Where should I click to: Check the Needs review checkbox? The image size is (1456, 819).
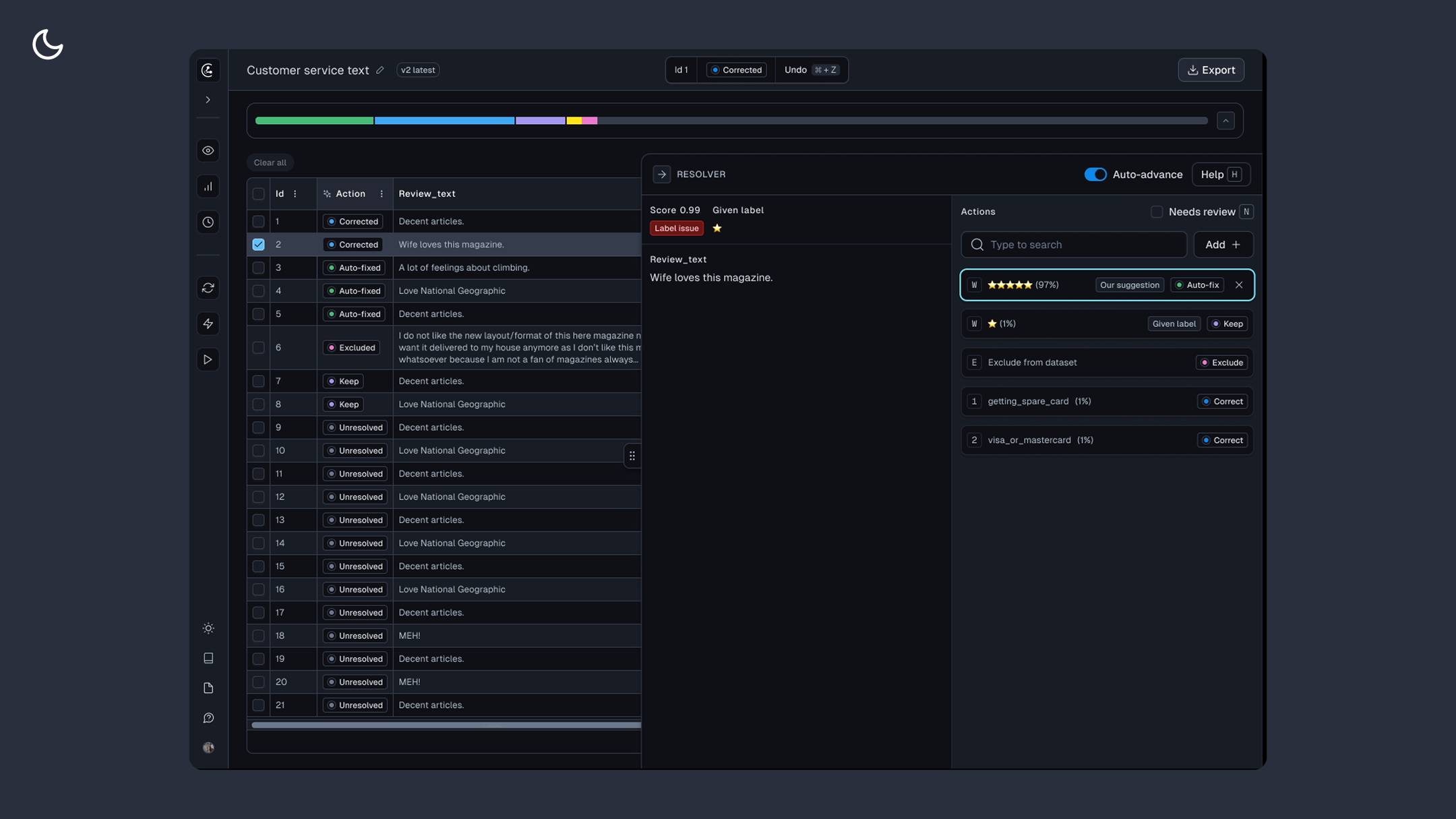(x=1157, y=212)
